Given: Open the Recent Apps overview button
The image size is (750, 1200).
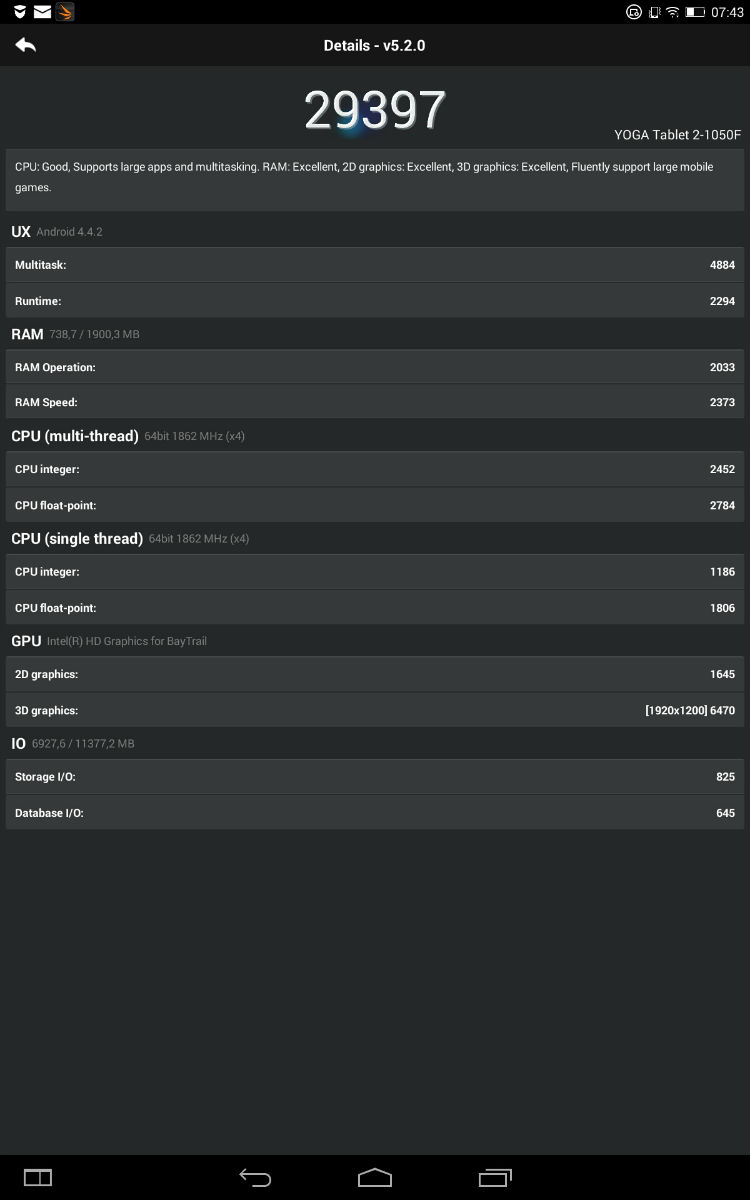Looking at the screenshot, I should click(x=495, y=1177).
